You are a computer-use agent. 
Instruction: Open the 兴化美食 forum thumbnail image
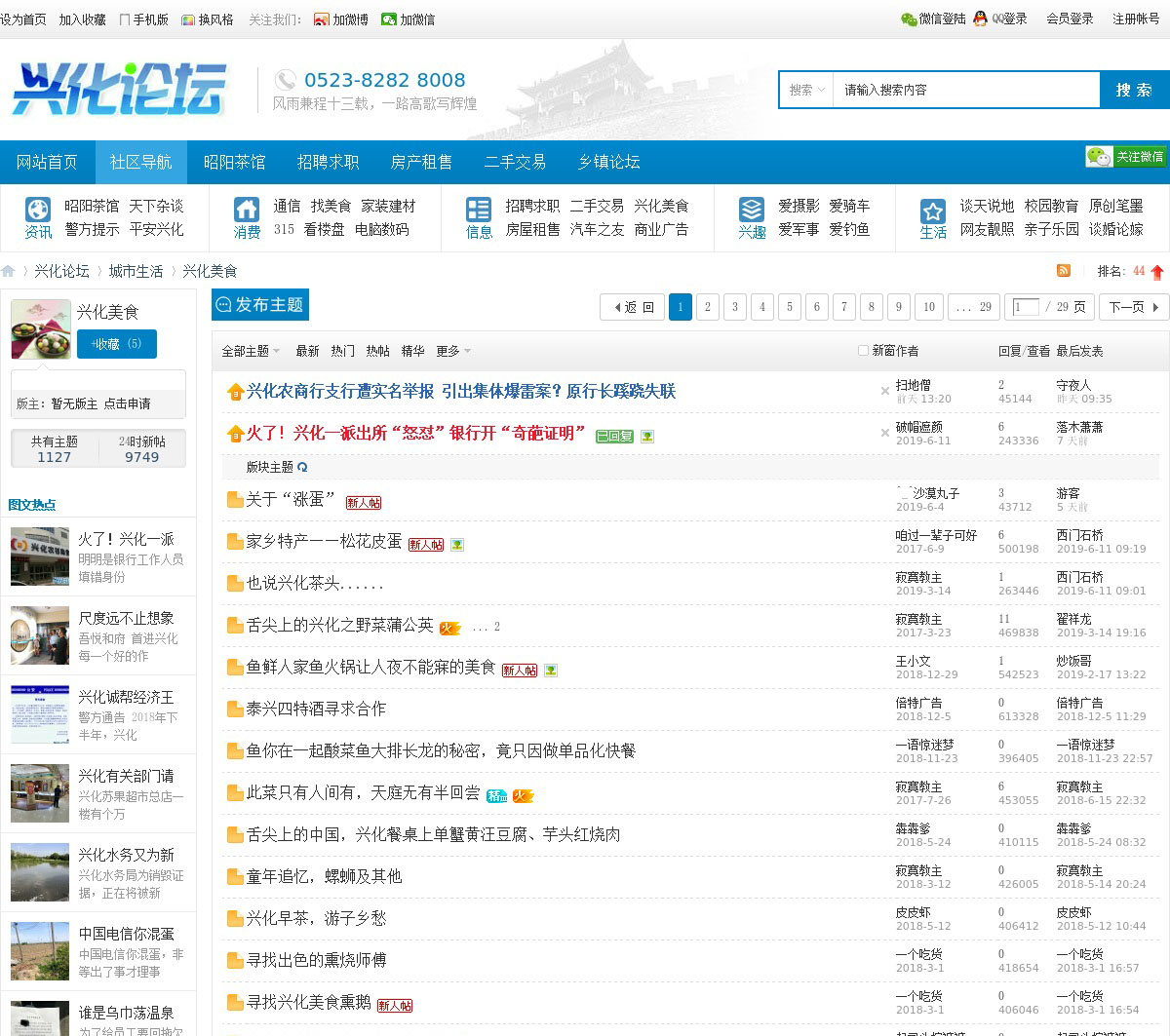[41, 328]
